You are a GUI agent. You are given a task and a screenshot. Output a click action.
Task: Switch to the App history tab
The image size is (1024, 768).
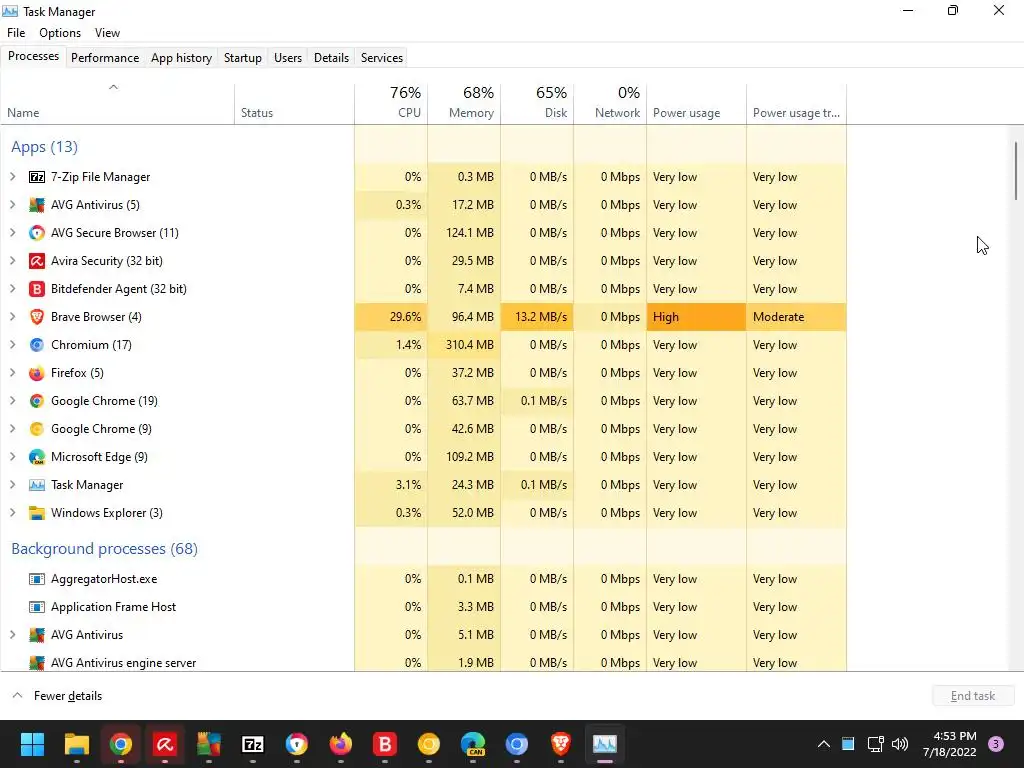(x=182, y=57)
